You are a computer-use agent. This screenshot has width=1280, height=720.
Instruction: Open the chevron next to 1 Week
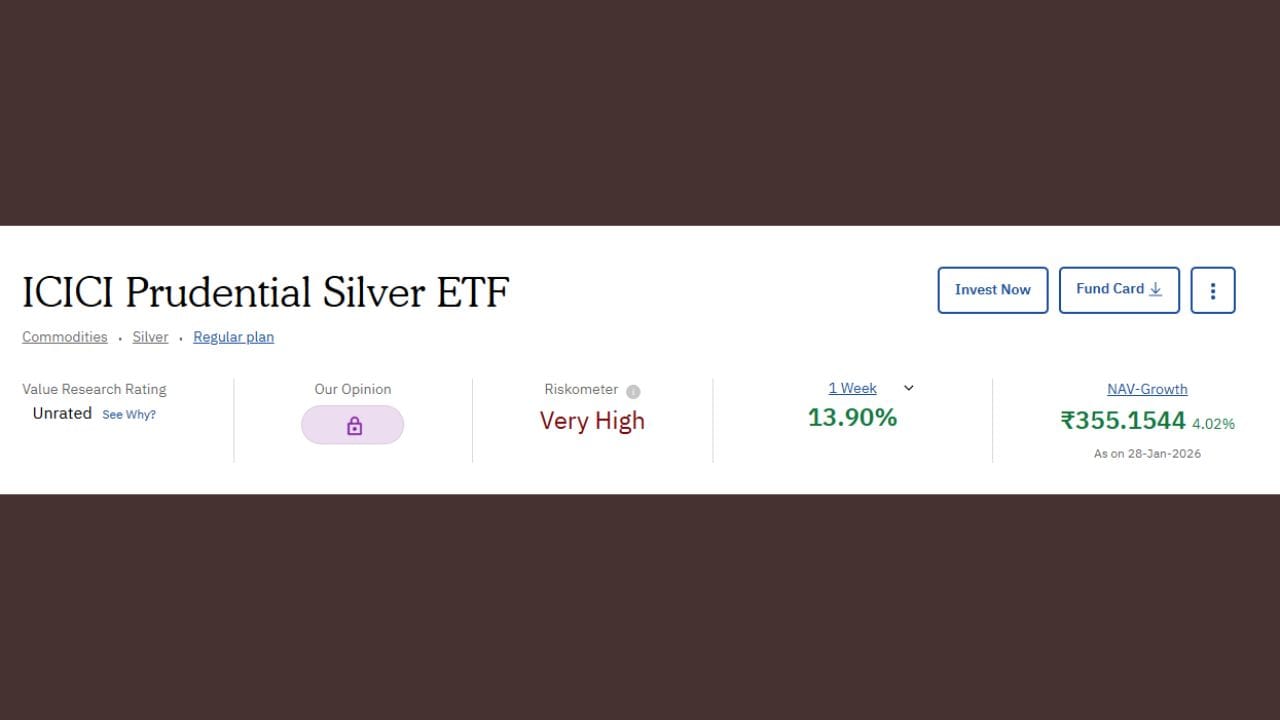(x=908, y=388)
